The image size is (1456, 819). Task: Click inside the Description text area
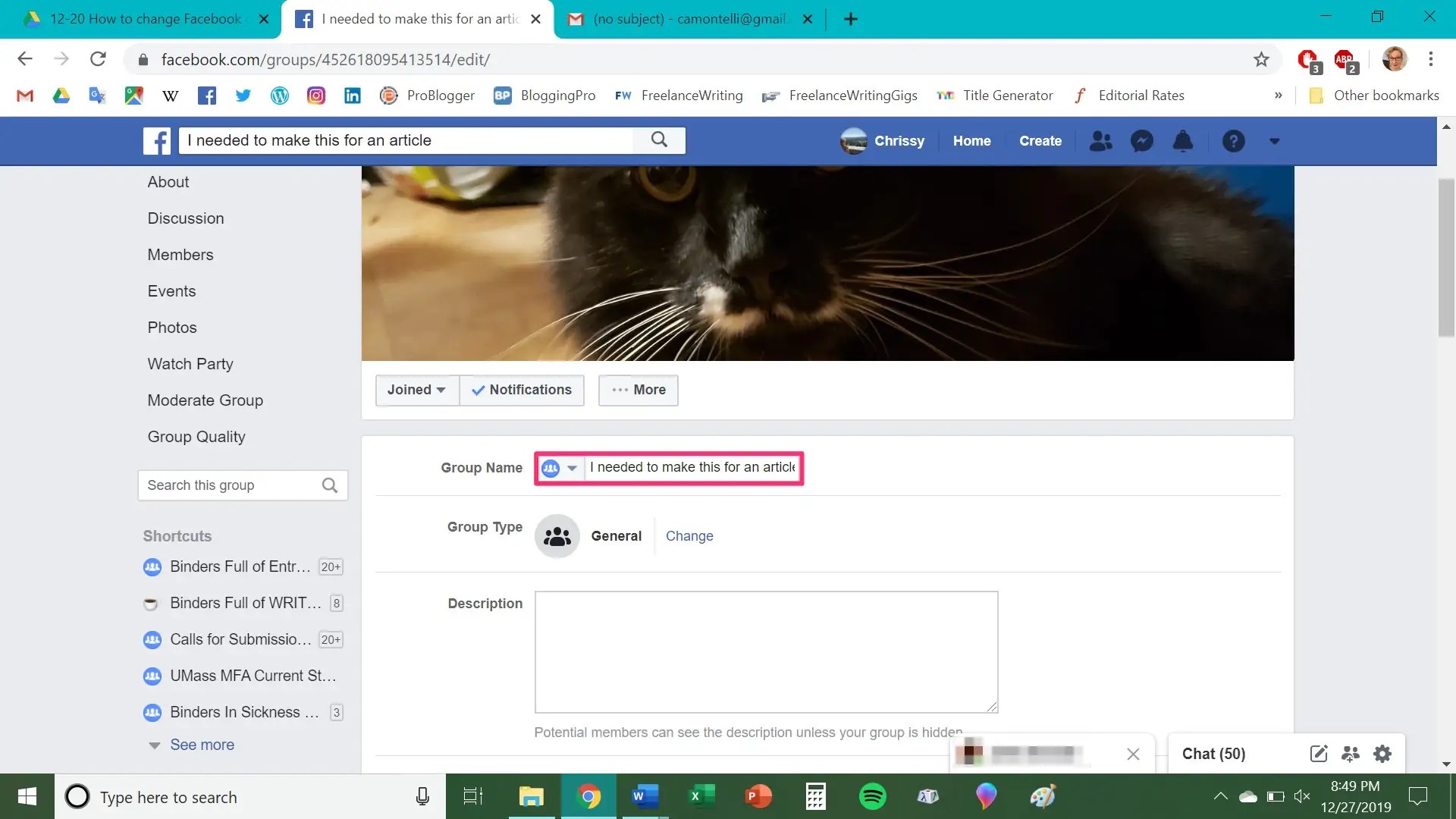click(x=766, y=652)
